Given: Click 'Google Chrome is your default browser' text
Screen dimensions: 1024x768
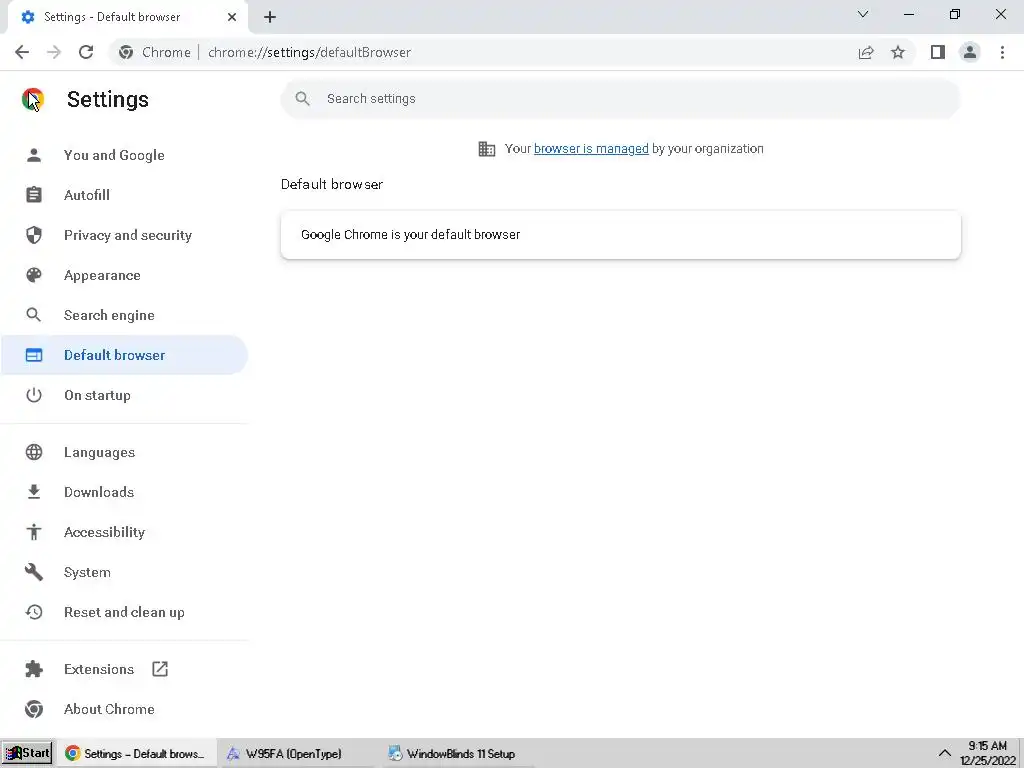Looking at the screenshot, I should click(x=410, y=234).
